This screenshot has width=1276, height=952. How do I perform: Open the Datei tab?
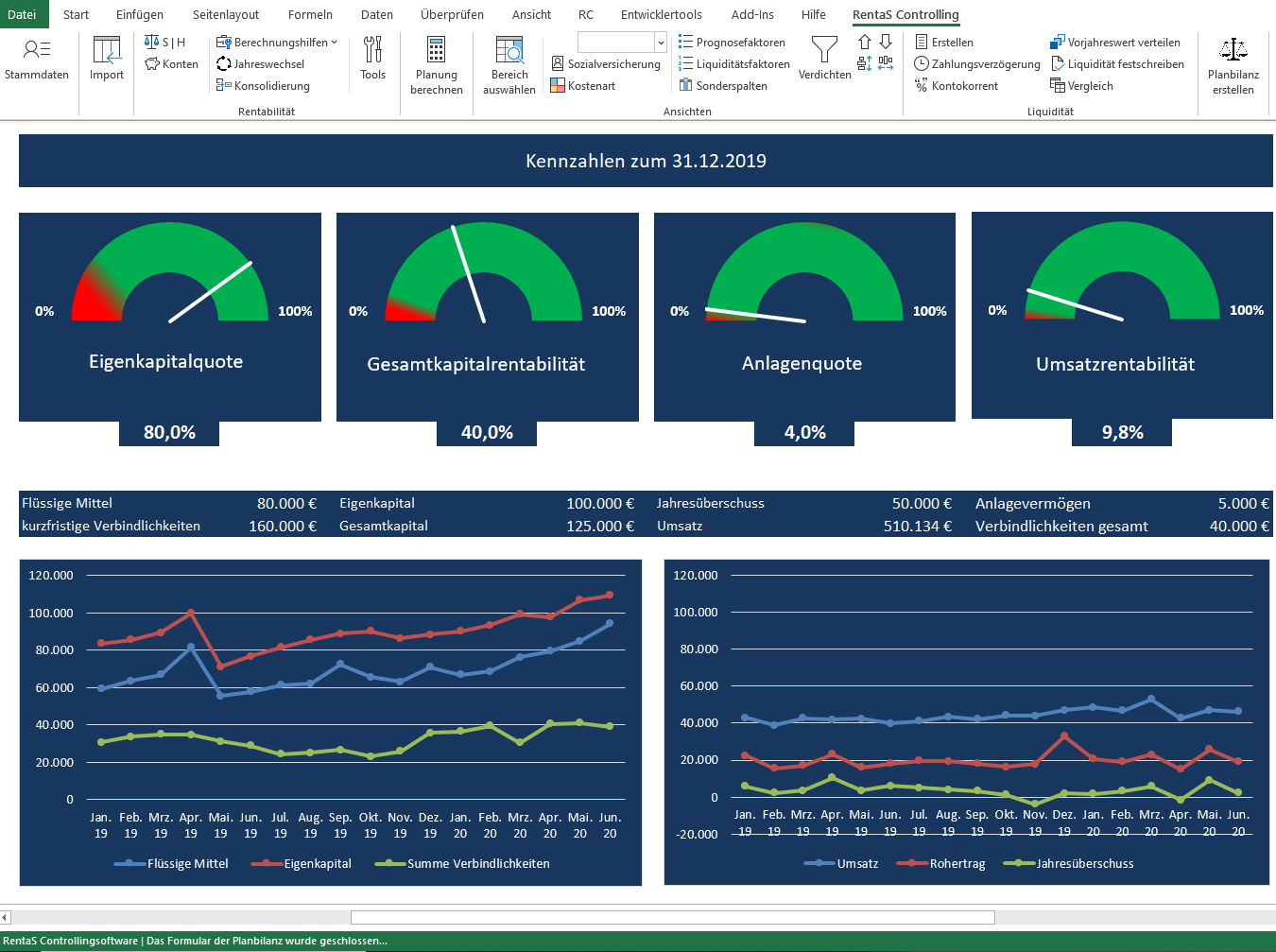tap(22, 14)
